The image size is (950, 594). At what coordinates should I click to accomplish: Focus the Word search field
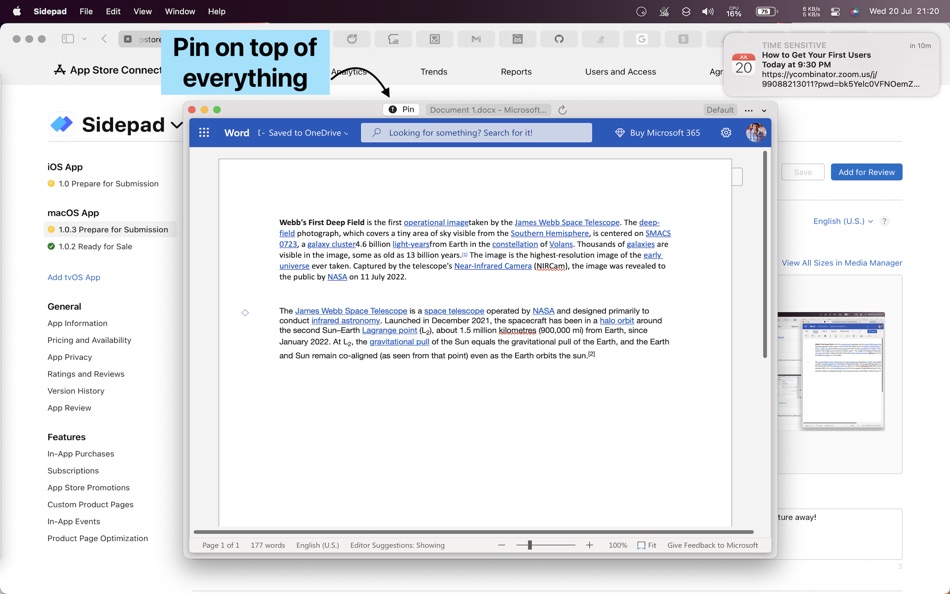click(x=476, y=133)
